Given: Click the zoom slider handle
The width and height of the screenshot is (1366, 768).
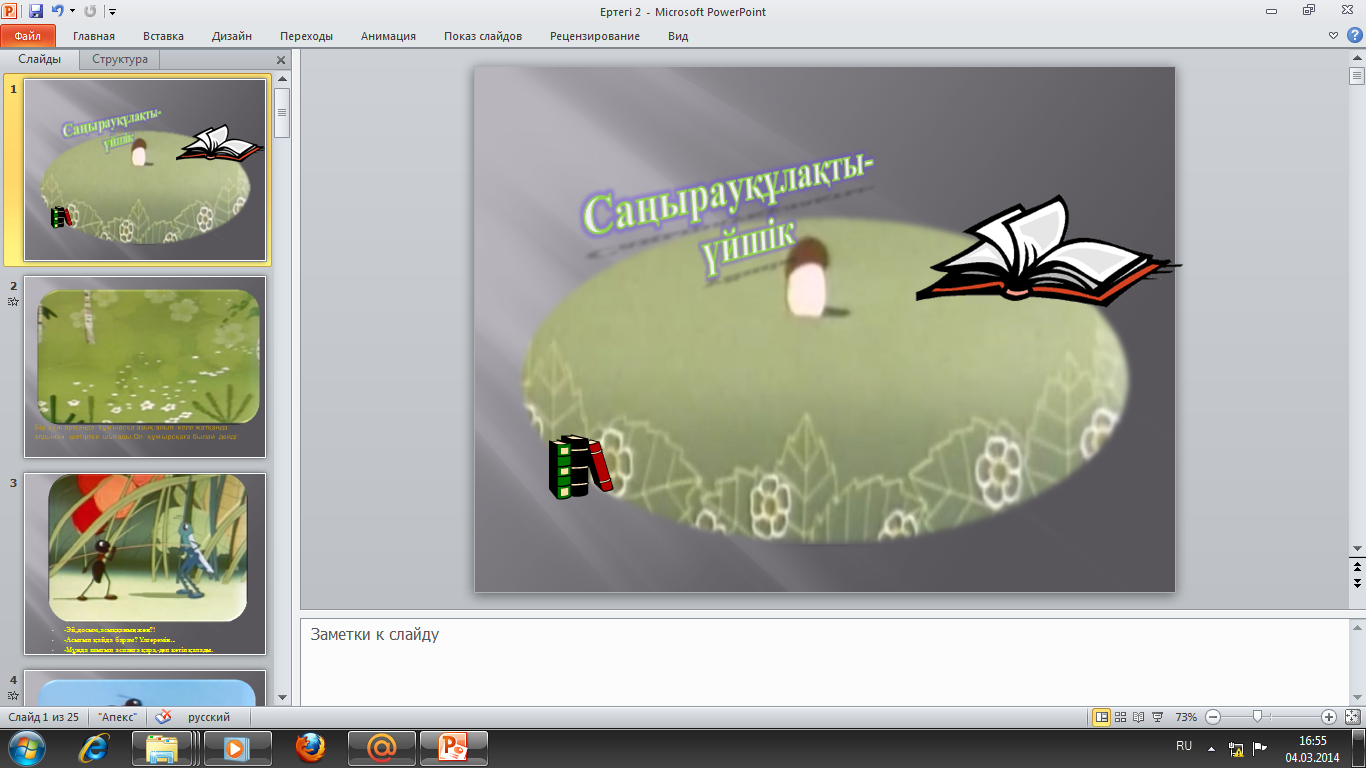Looking at the screenshot, I should 1257,717.
